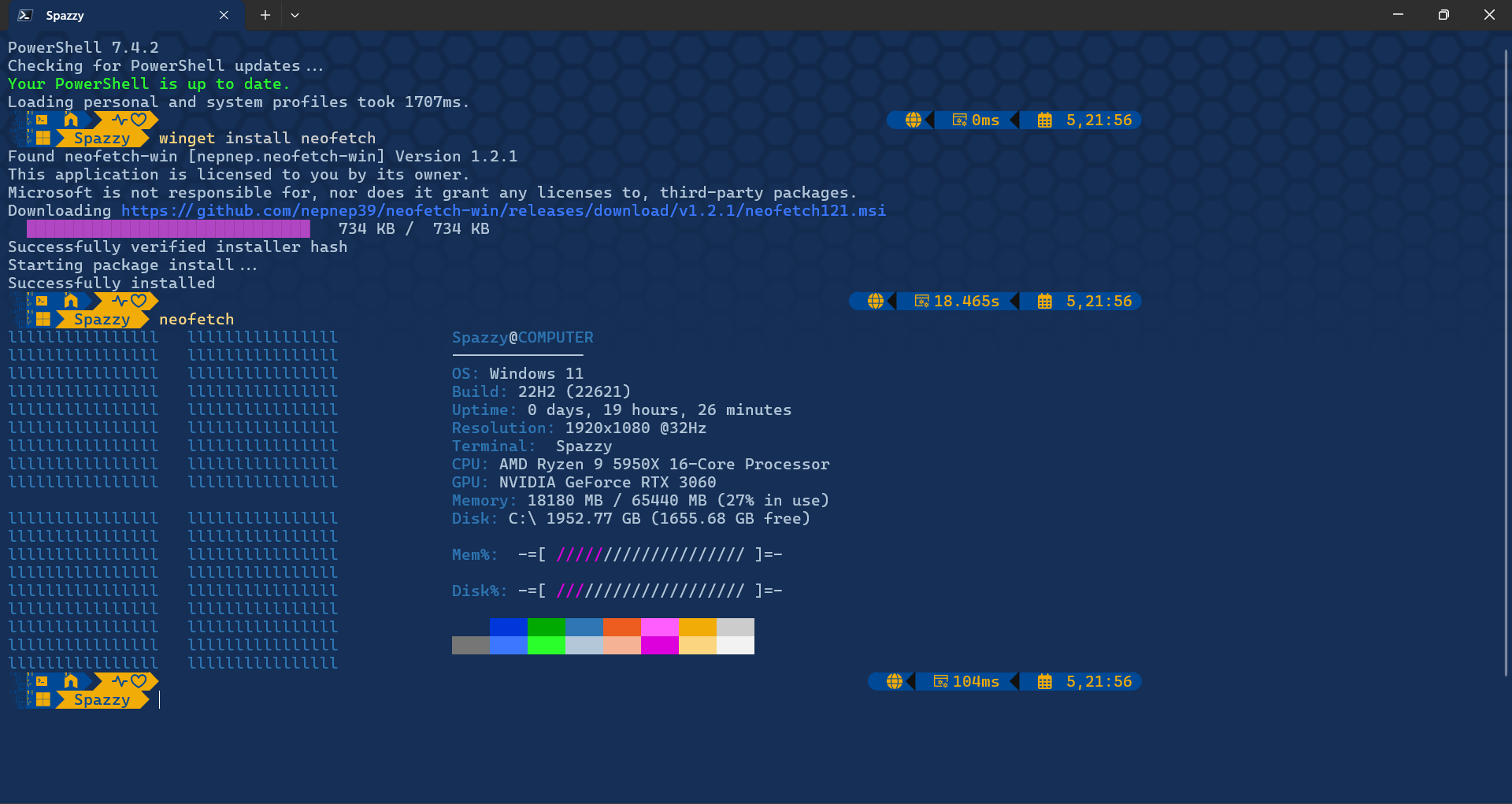Select the Spazzy tab

[x=118, y=15]
